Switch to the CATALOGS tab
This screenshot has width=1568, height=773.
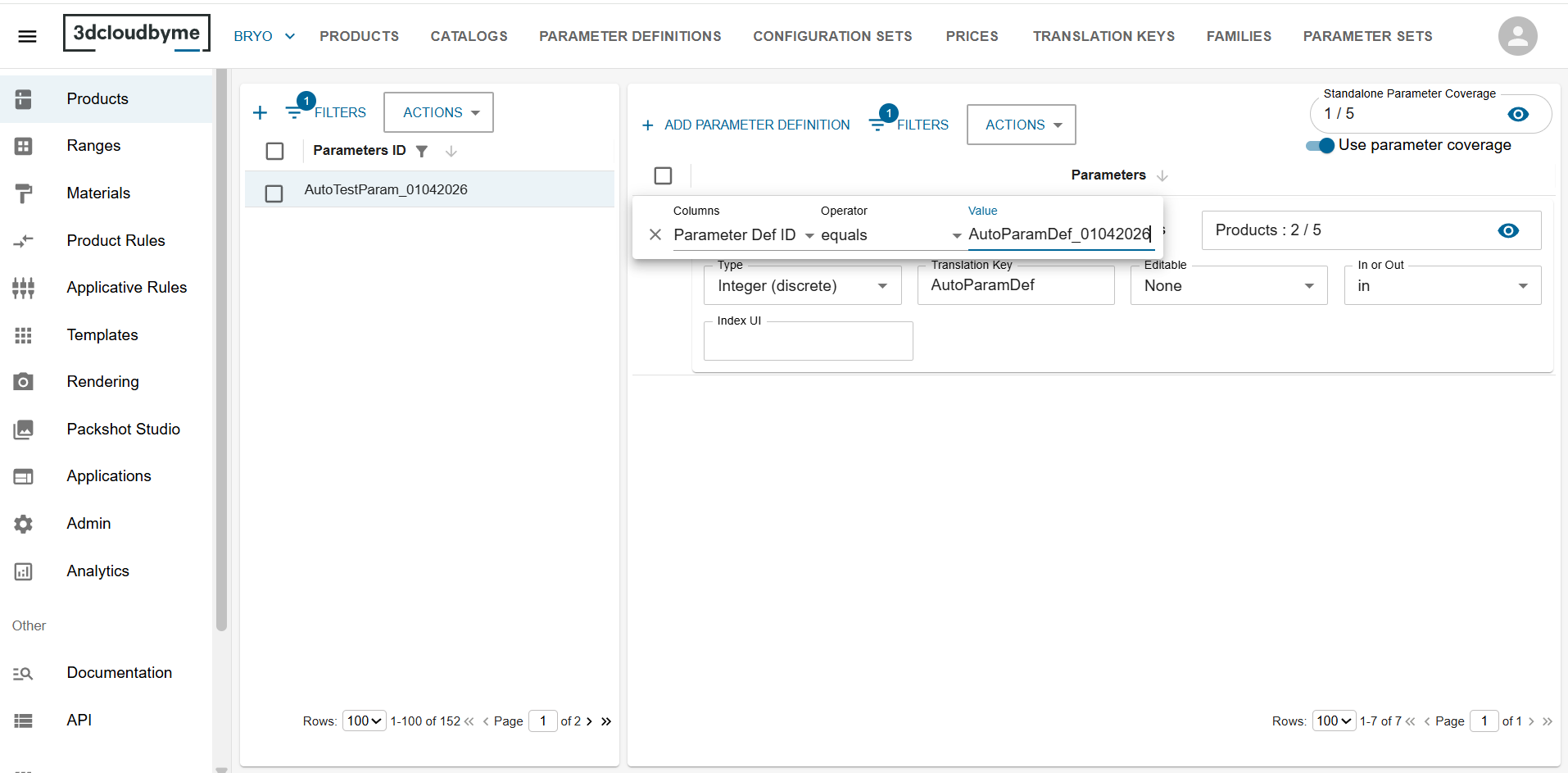[469, 36]
